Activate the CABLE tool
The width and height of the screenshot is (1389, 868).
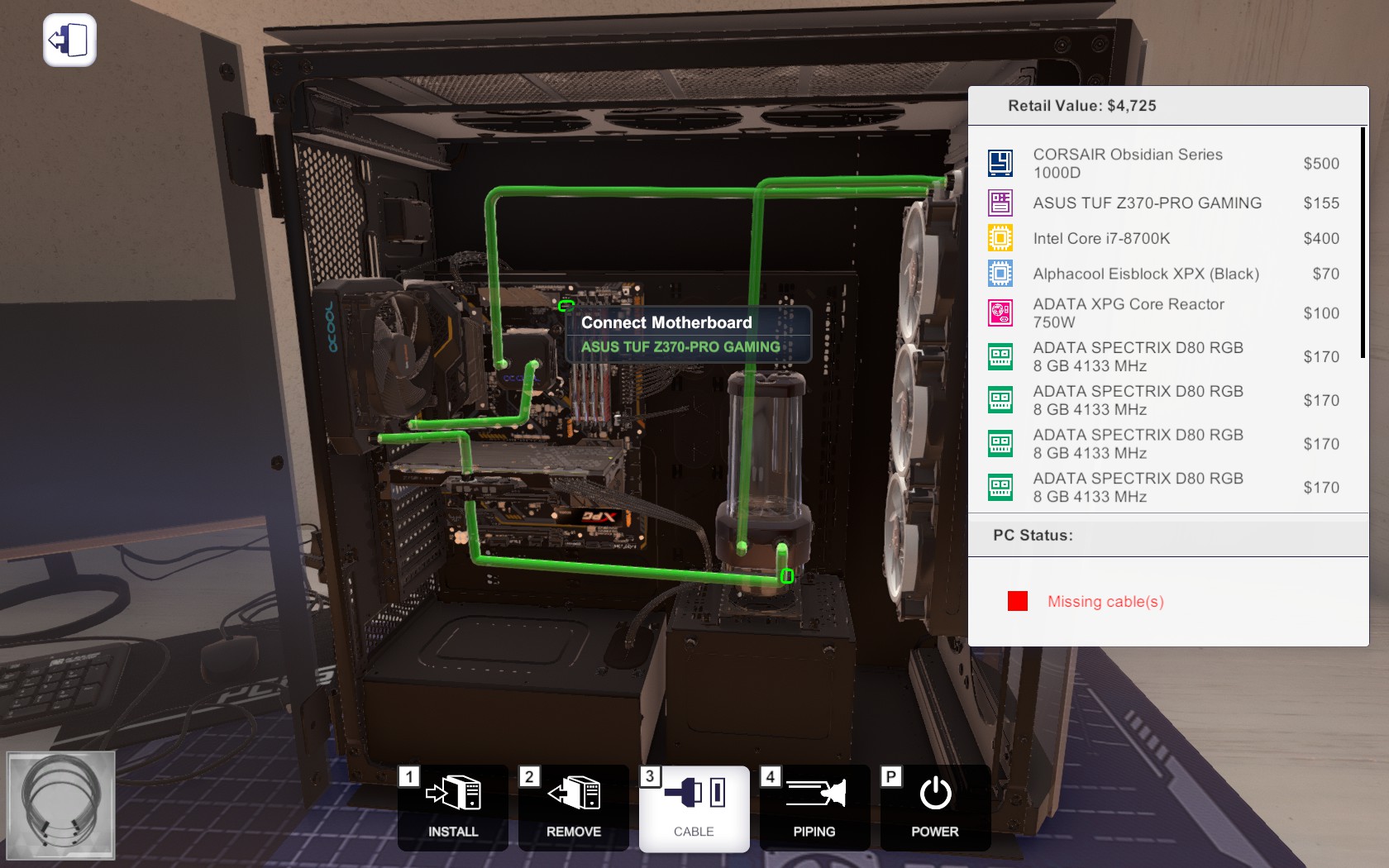tap(694, 808)
